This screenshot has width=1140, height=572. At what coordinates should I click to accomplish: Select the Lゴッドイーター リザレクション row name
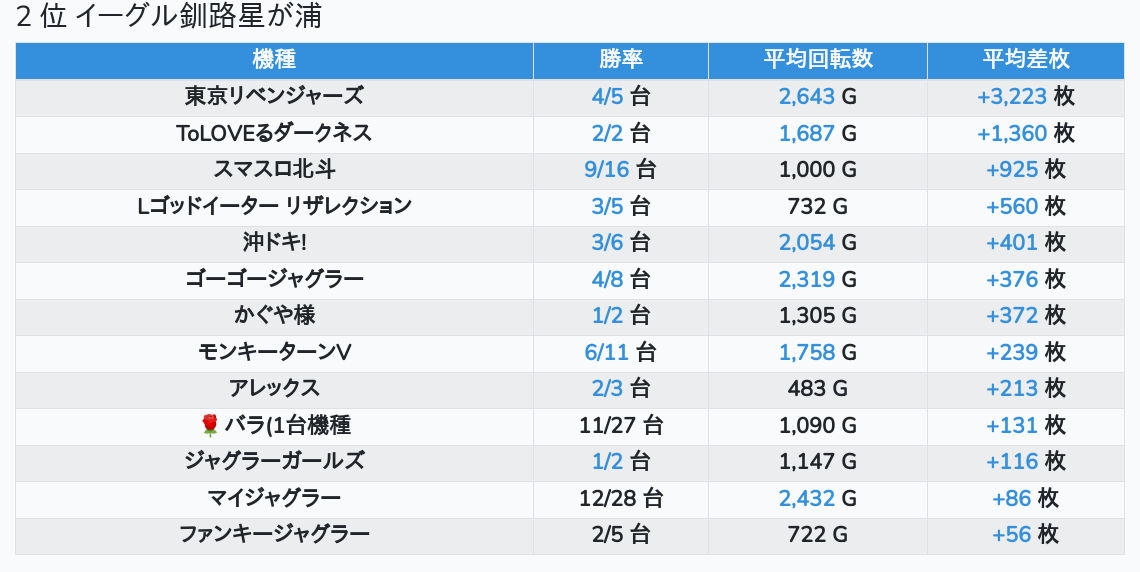tap(274, 207)
